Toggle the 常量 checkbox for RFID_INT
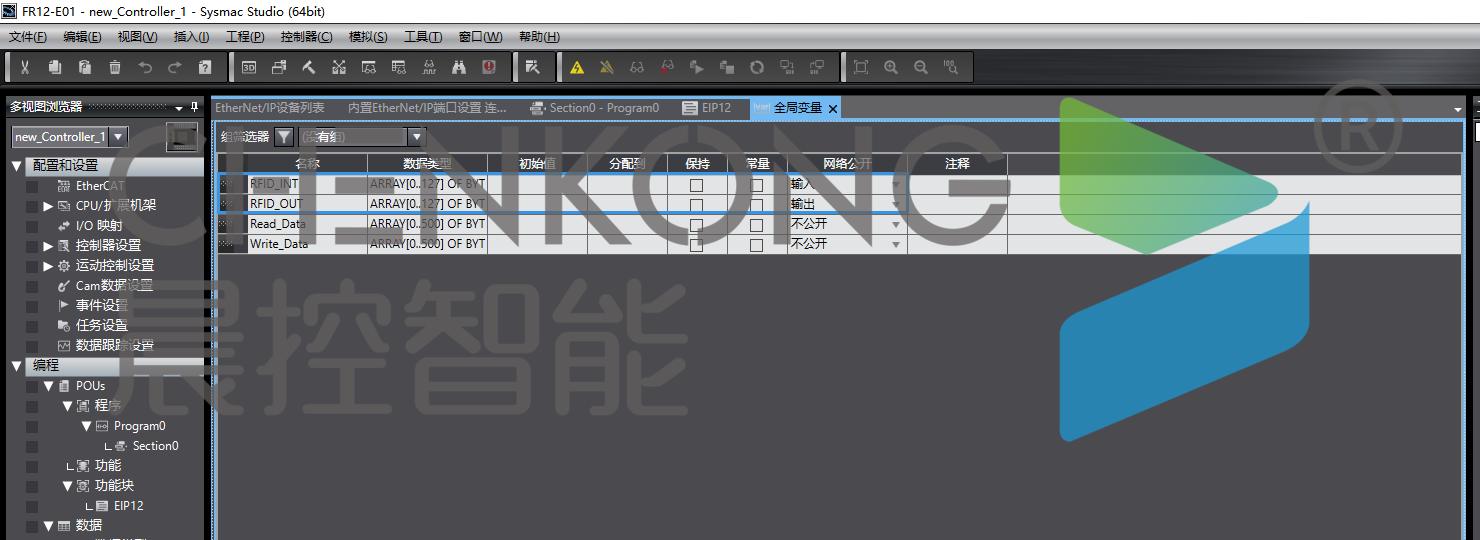Screen dimensions: 1480x540 (757, 185)
